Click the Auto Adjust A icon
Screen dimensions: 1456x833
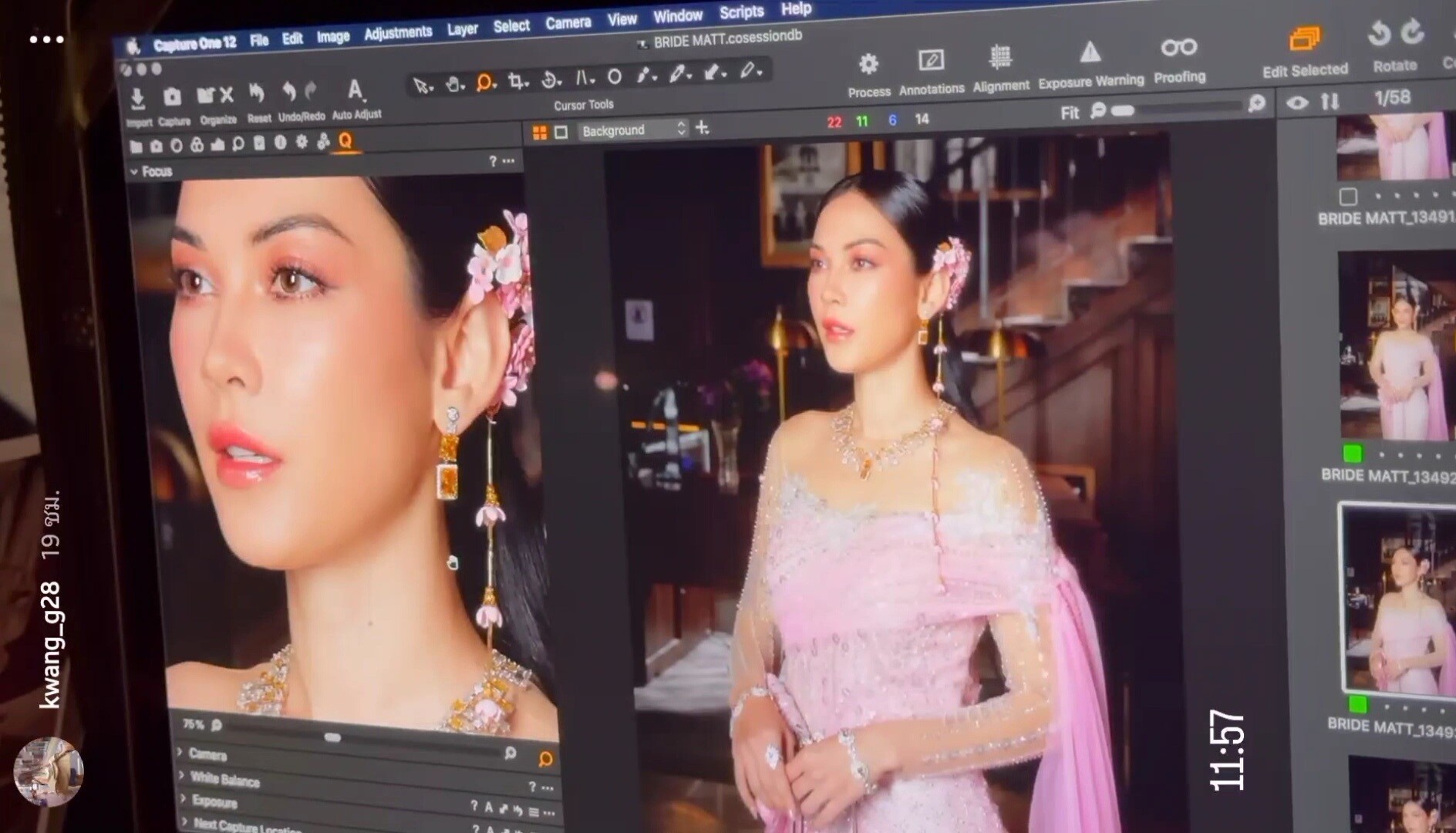pos(355,90)
